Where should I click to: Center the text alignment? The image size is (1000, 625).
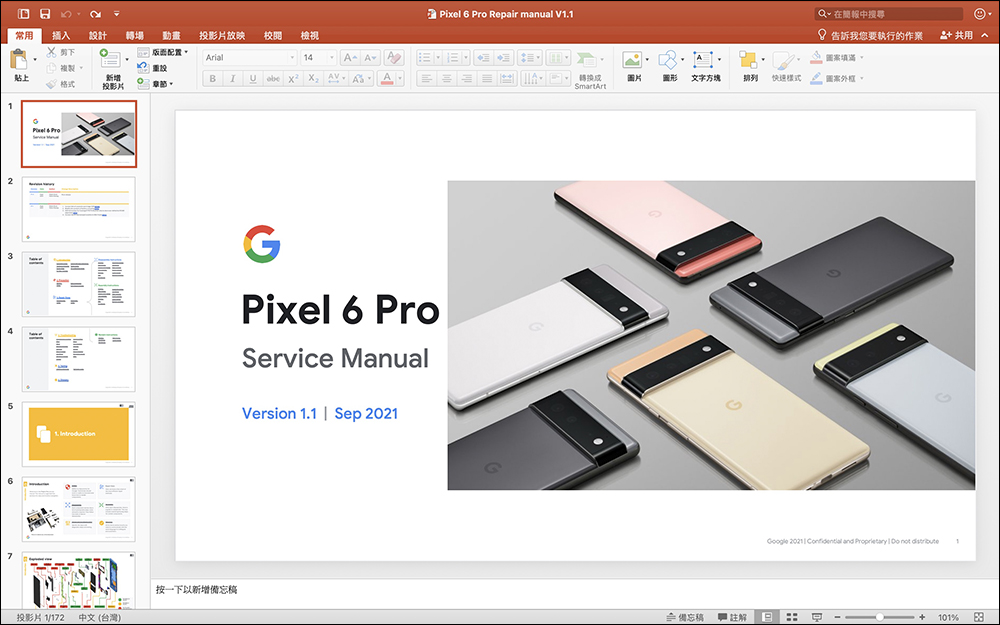tap(446, 78)
